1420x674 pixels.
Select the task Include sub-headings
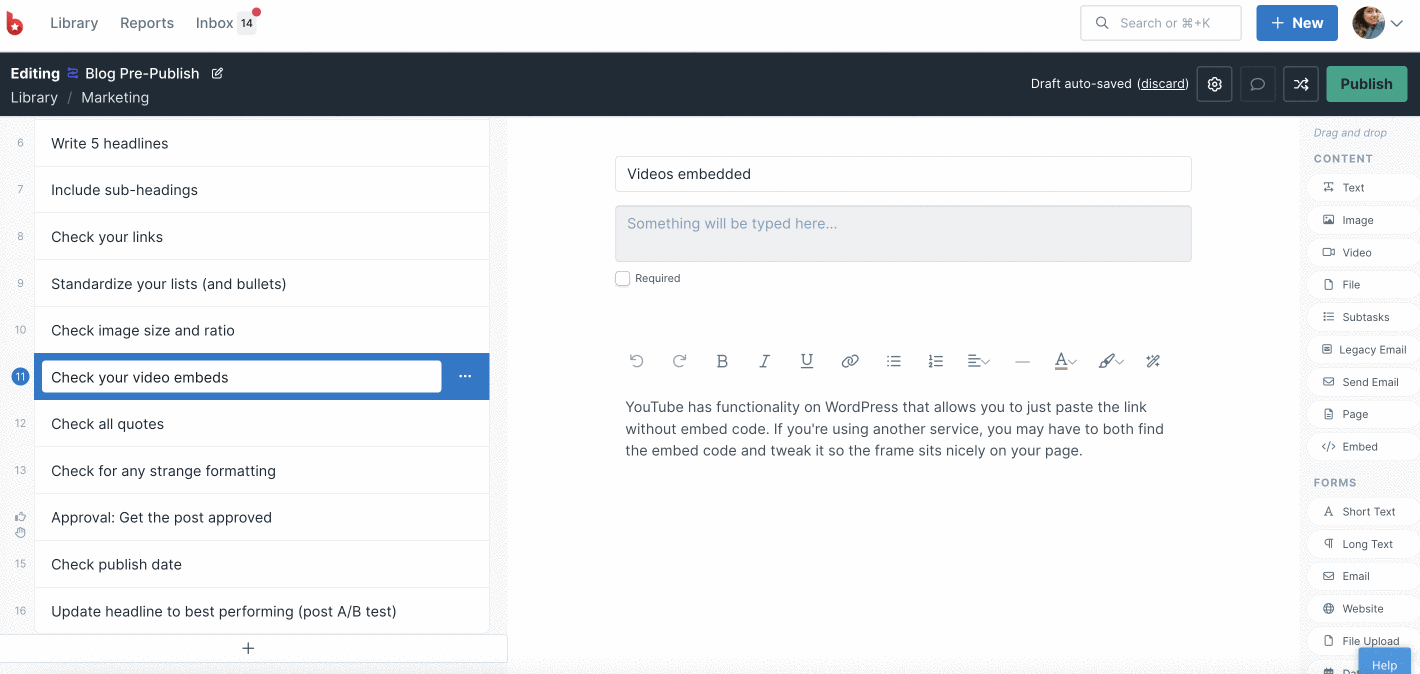pyautogui.click(x=262, y=190)
